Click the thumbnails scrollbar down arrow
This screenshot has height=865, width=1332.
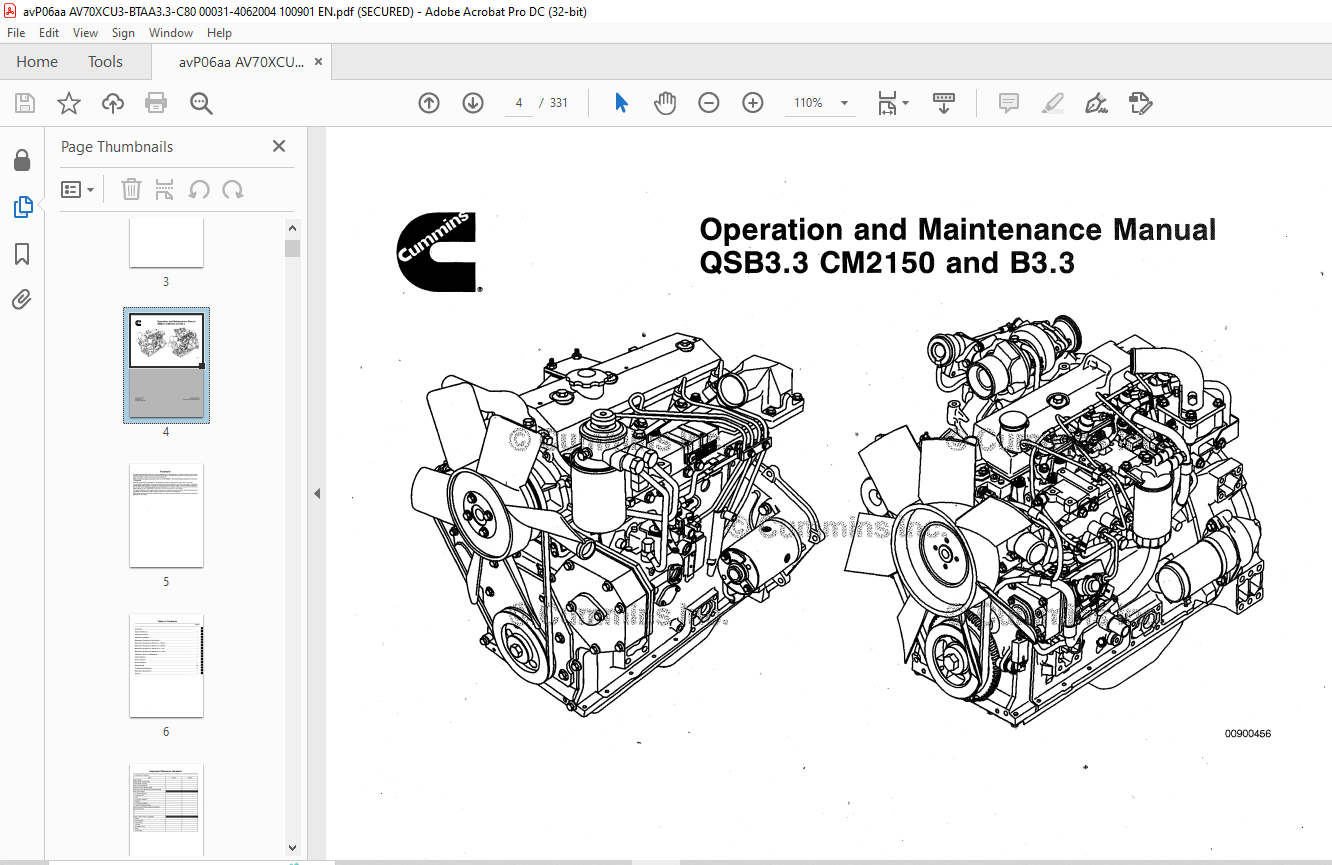[292, 848]
